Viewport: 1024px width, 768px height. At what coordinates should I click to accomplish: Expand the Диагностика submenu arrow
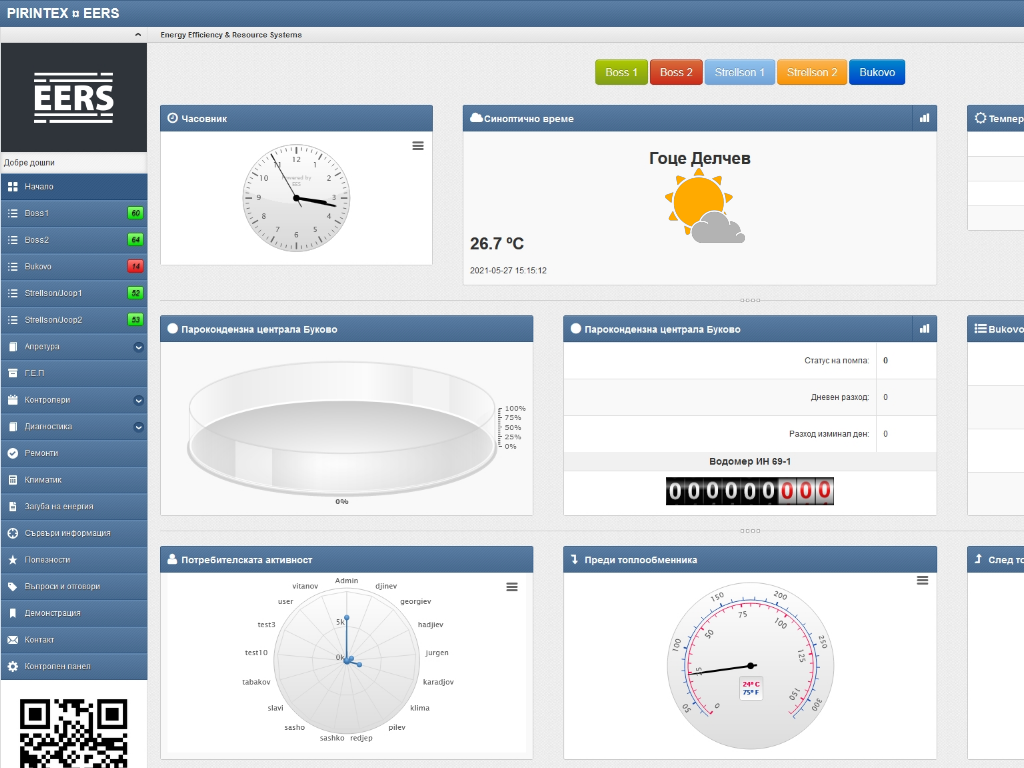138,427
